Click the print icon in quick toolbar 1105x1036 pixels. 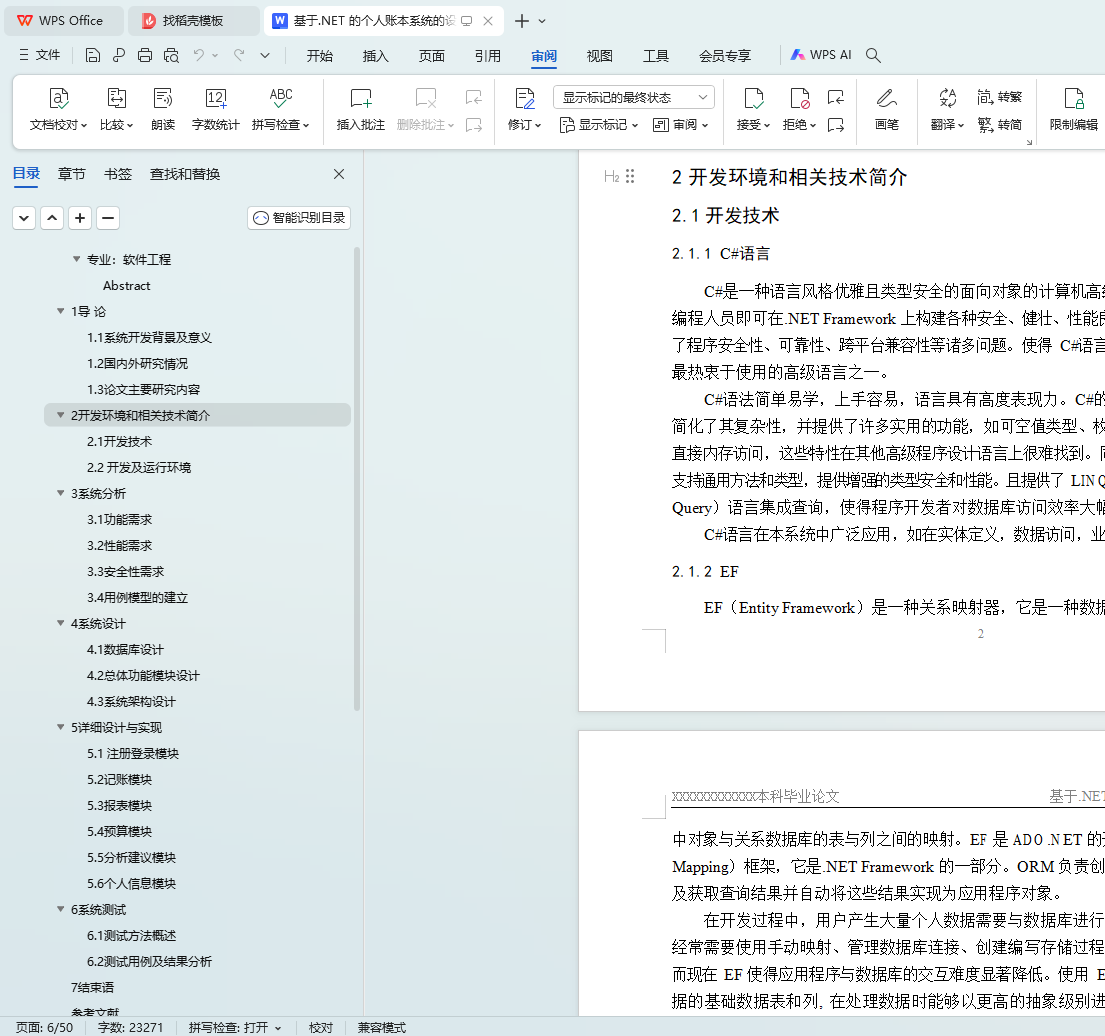[x=144, y=55]
